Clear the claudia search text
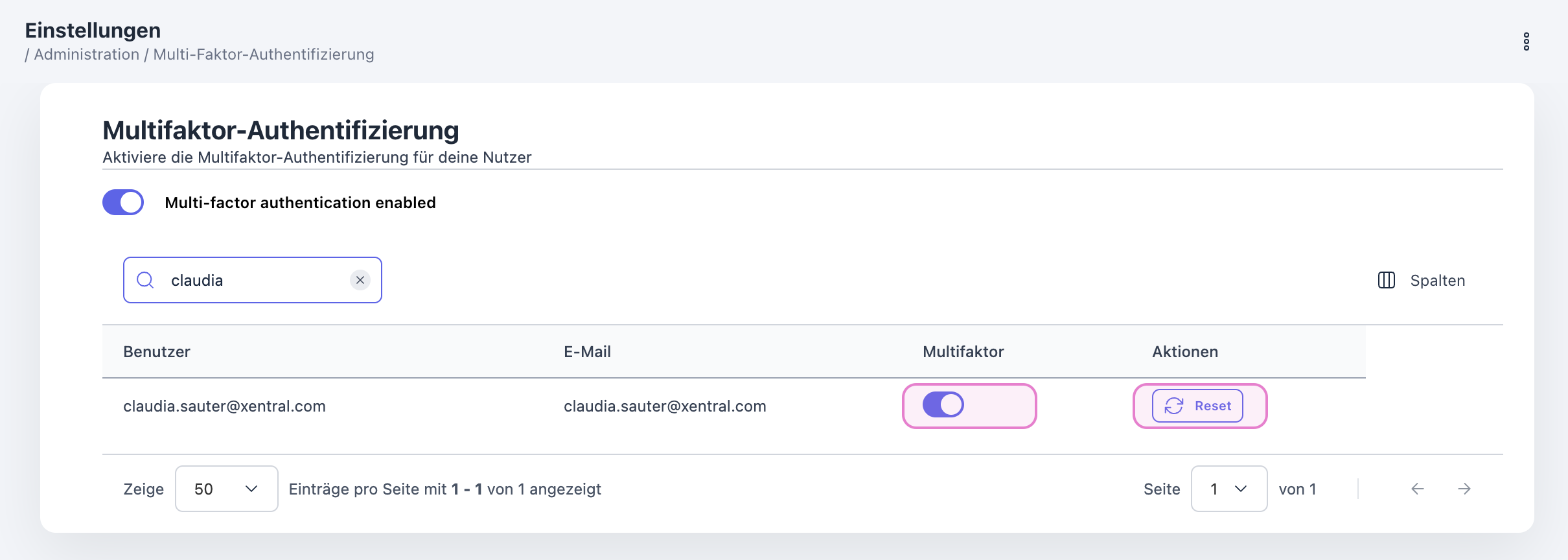Image resolution: width=1568 pixels, height=560 pixels. pyautogui.click(x=360, y=280)
